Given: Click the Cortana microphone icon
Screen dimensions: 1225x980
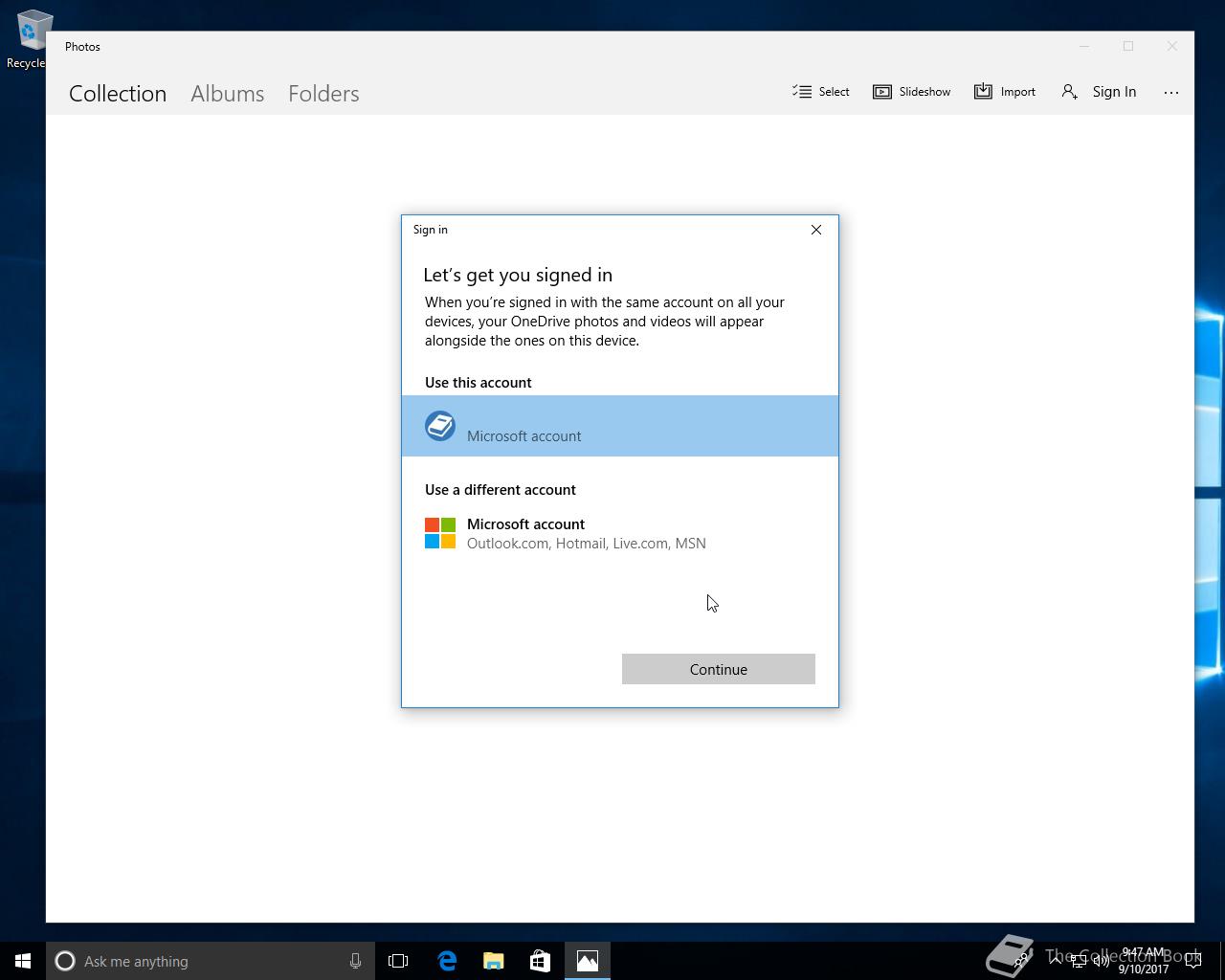Looking at the screenshot, I should 355,961.
